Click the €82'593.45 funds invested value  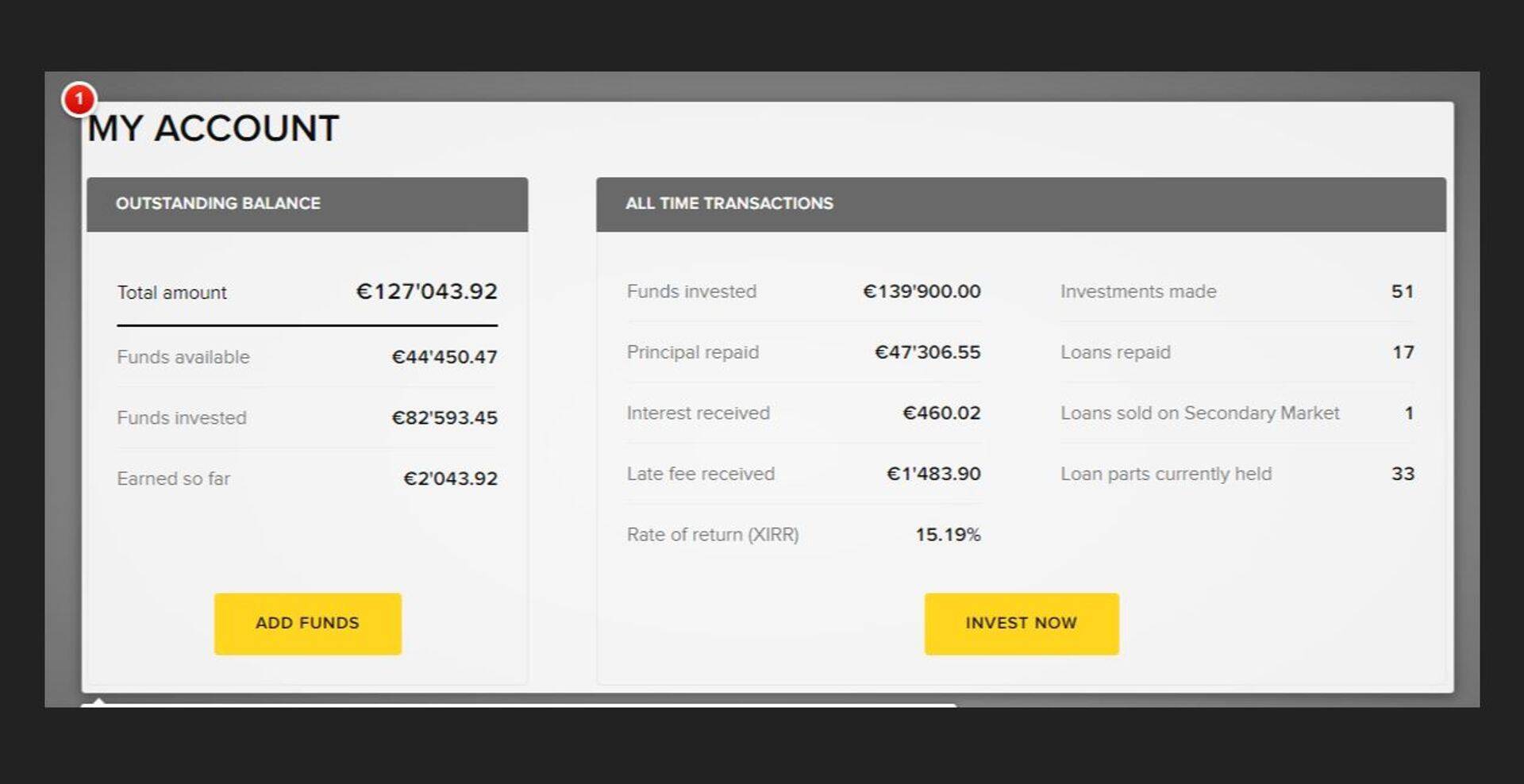[x=444, y=418]
